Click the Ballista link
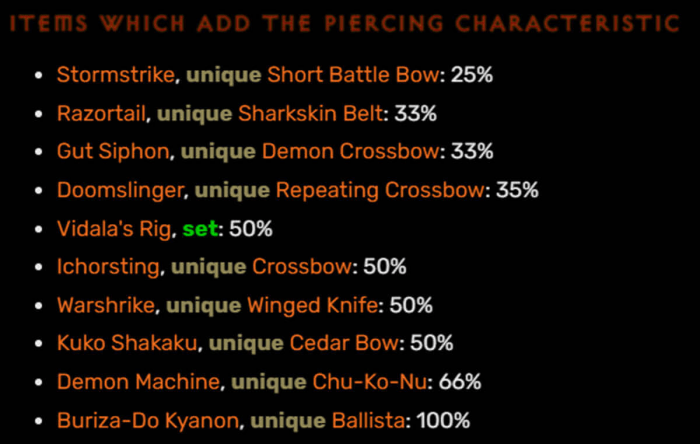 368,420
